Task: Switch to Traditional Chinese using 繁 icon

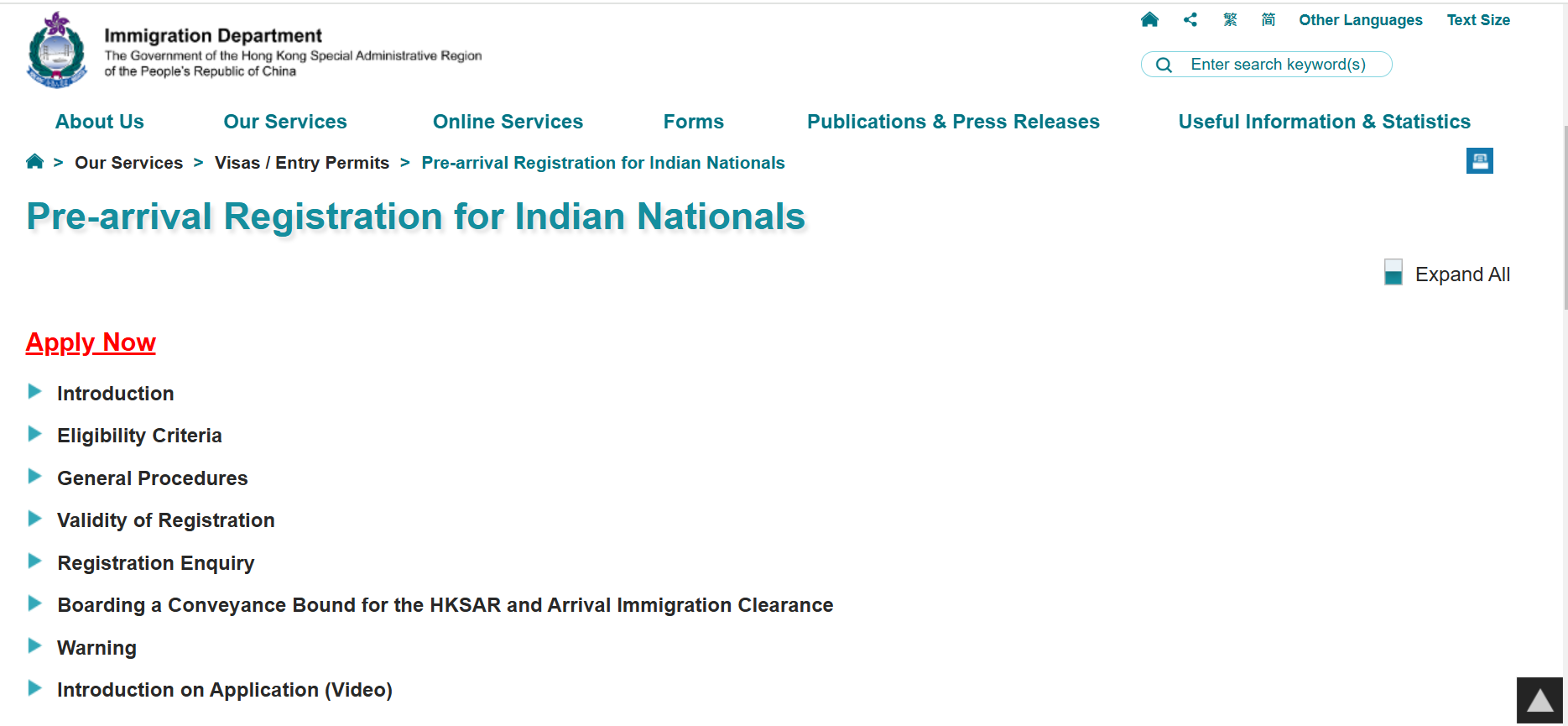Action: tap(1230, 19)
